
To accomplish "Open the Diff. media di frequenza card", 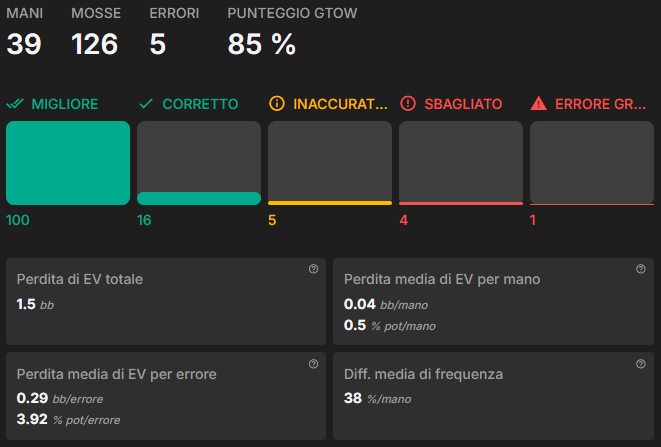I will [493, 396].
